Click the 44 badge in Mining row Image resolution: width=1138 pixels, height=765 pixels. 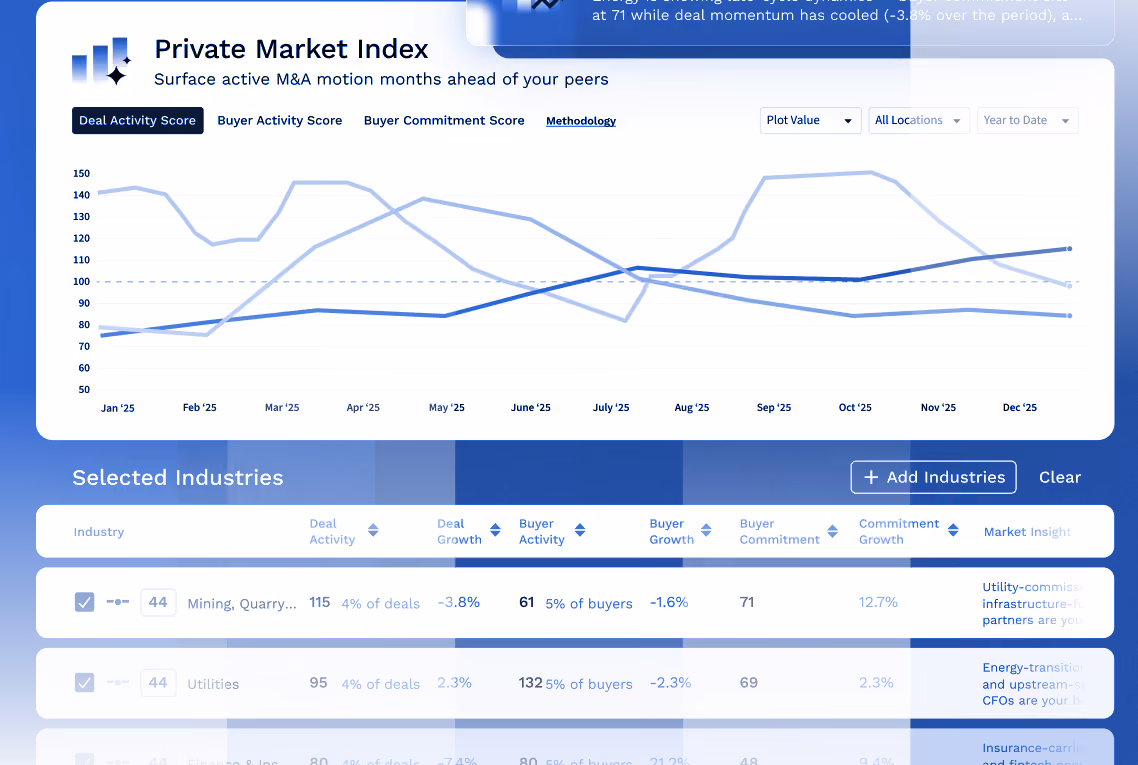[x=158, y=602]
